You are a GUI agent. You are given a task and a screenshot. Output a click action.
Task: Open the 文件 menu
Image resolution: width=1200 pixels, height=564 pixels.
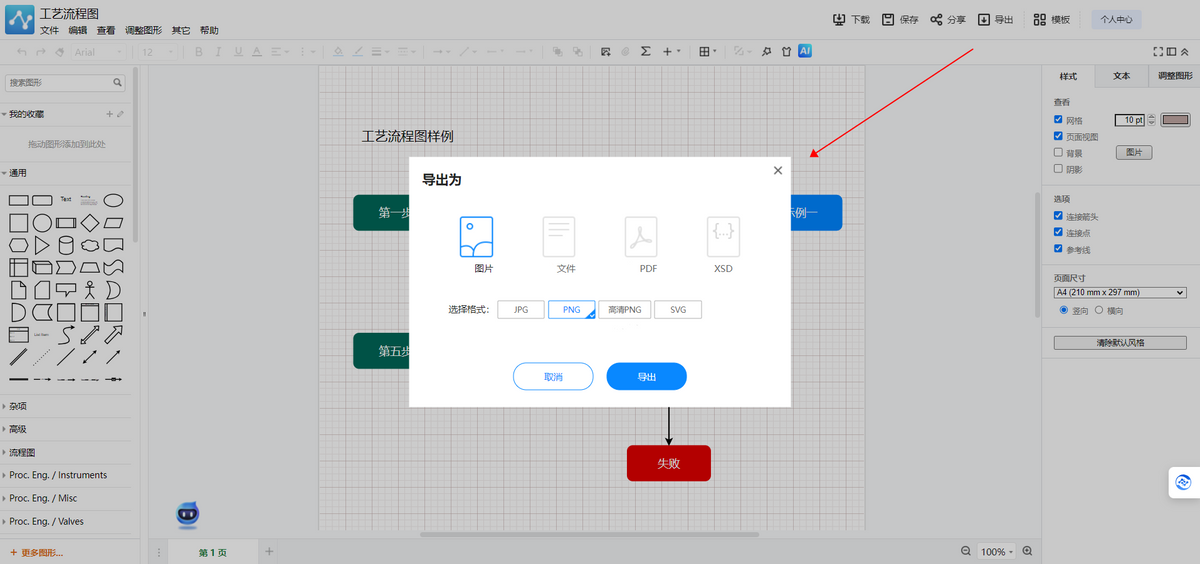pyautogui.click(x=49, y=30)
